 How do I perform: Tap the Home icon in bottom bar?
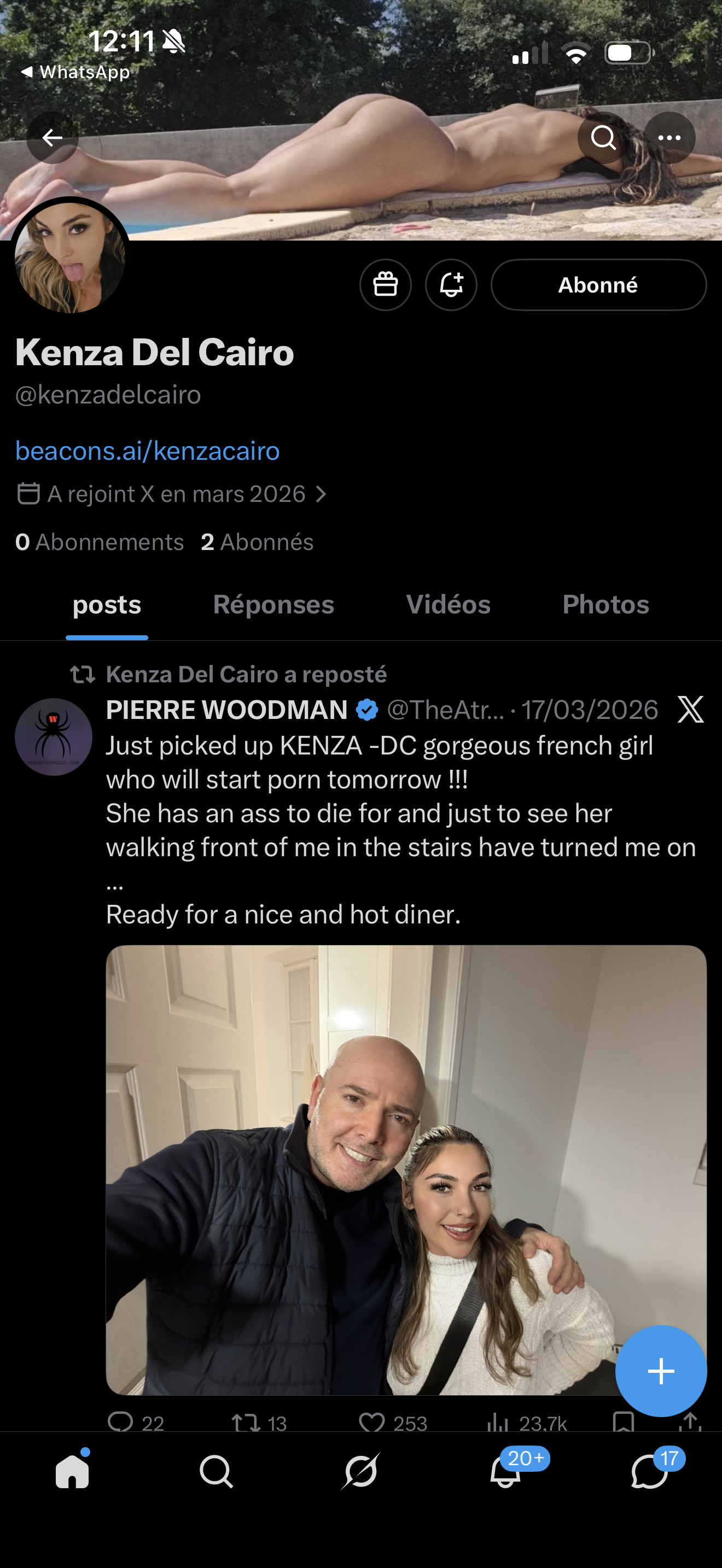coord(72,1472)
